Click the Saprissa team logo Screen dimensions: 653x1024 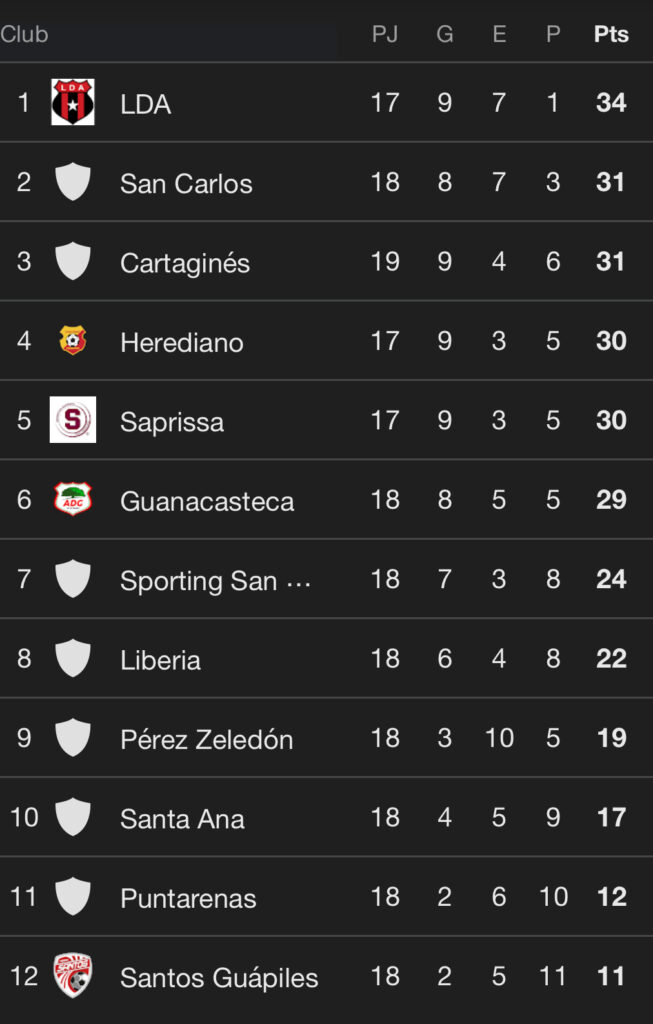click(73, 420)
